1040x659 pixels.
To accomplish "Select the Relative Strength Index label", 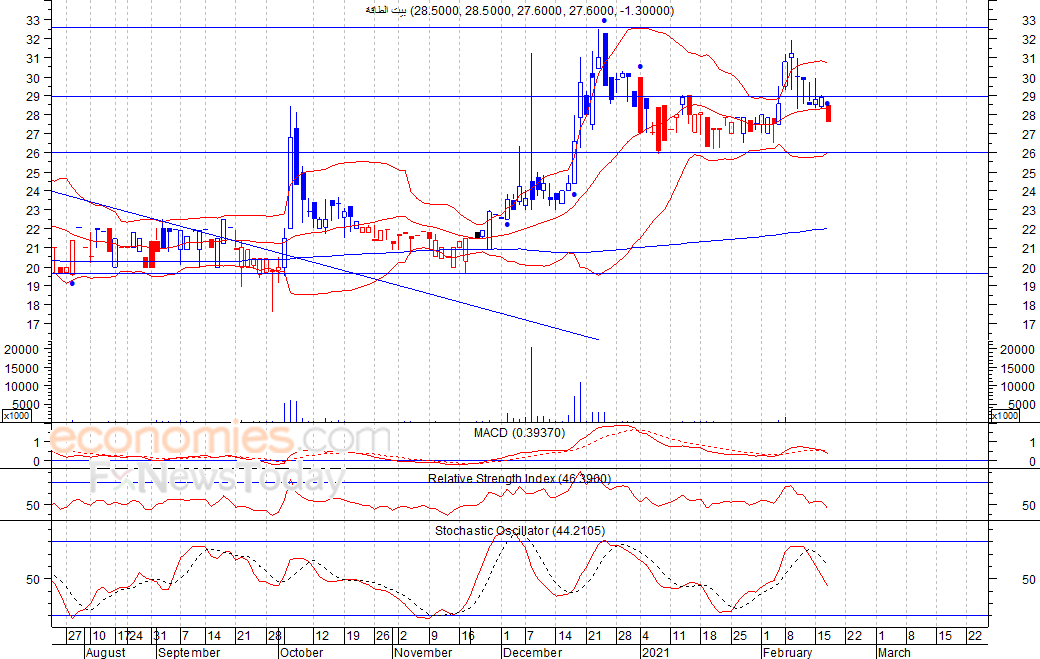I will [519, 479].
